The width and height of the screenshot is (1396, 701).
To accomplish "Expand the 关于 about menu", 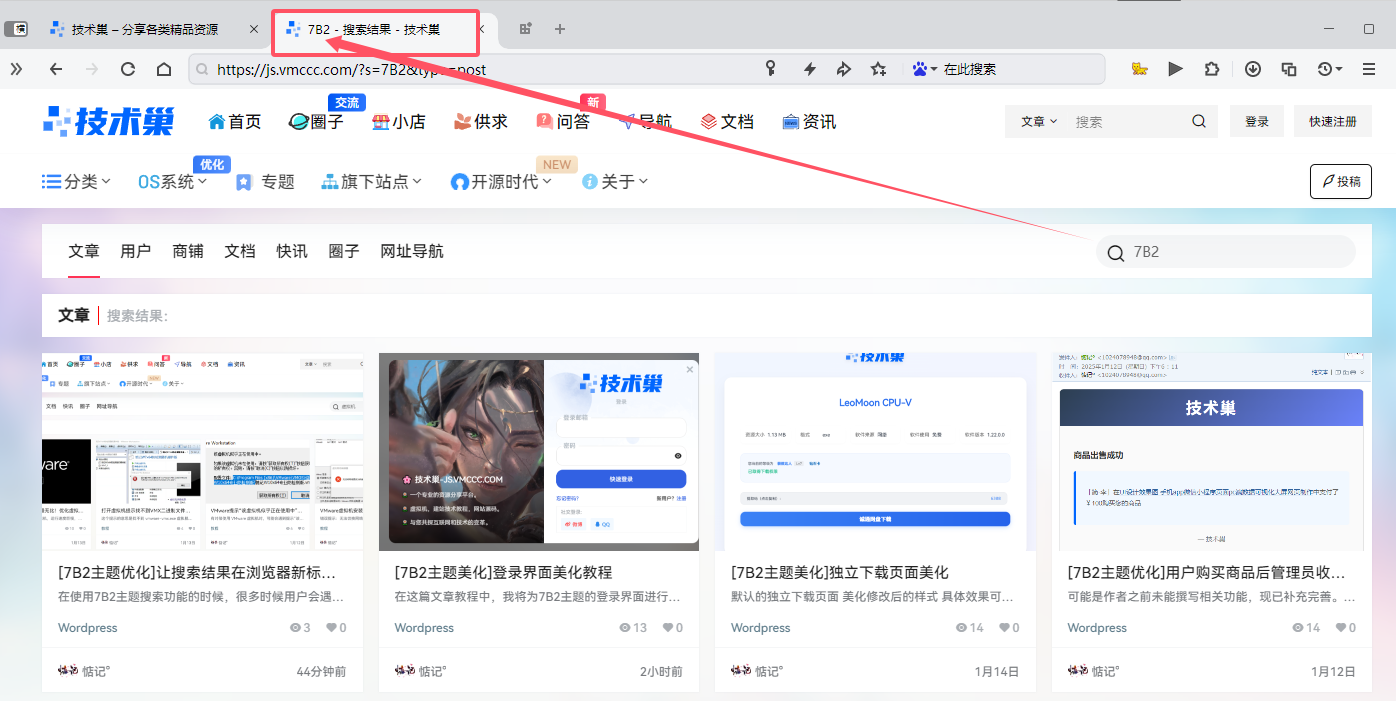I will click(x=615, y=181).
